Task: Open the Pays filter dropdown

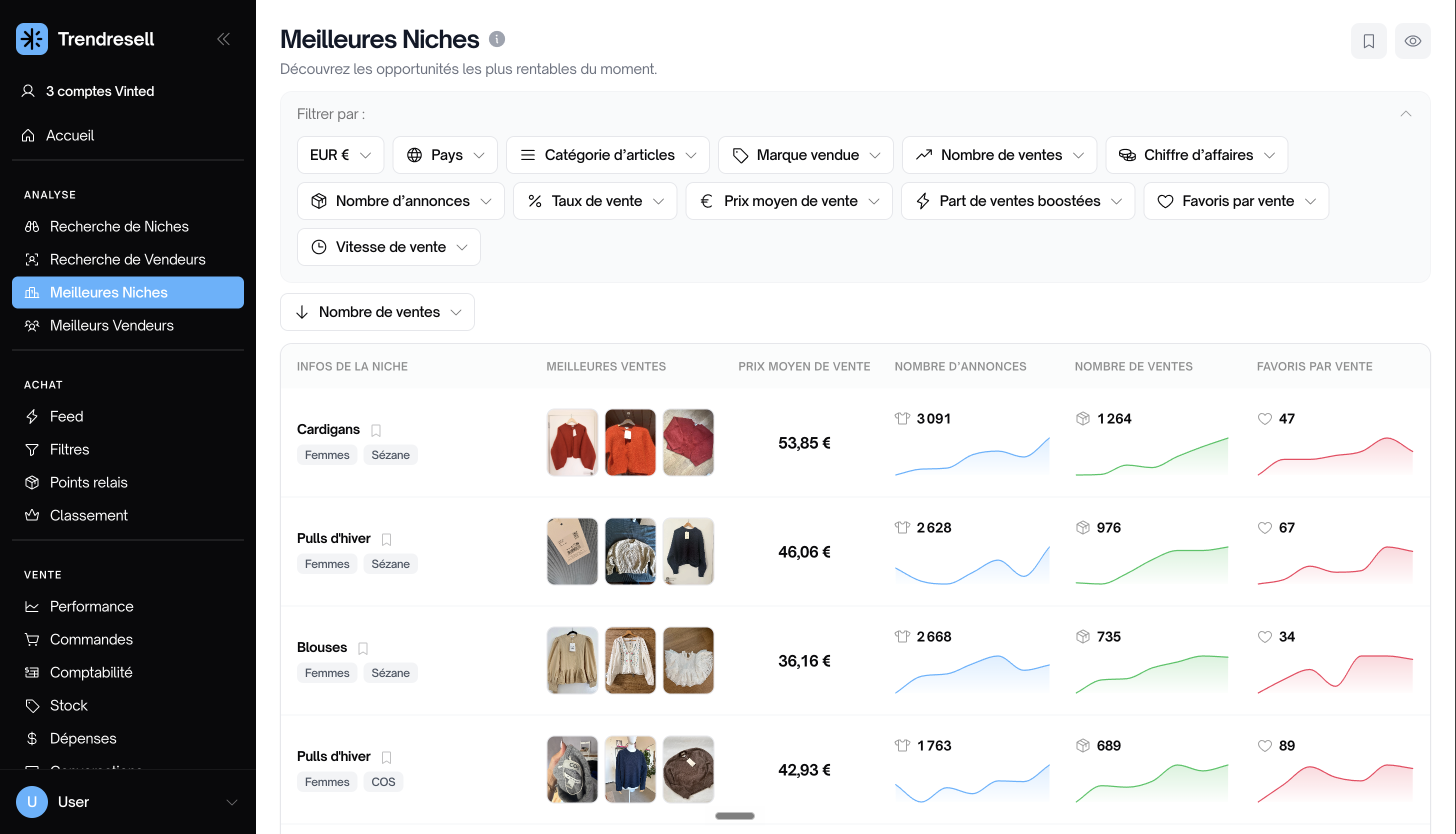Action: pos(445,154)
